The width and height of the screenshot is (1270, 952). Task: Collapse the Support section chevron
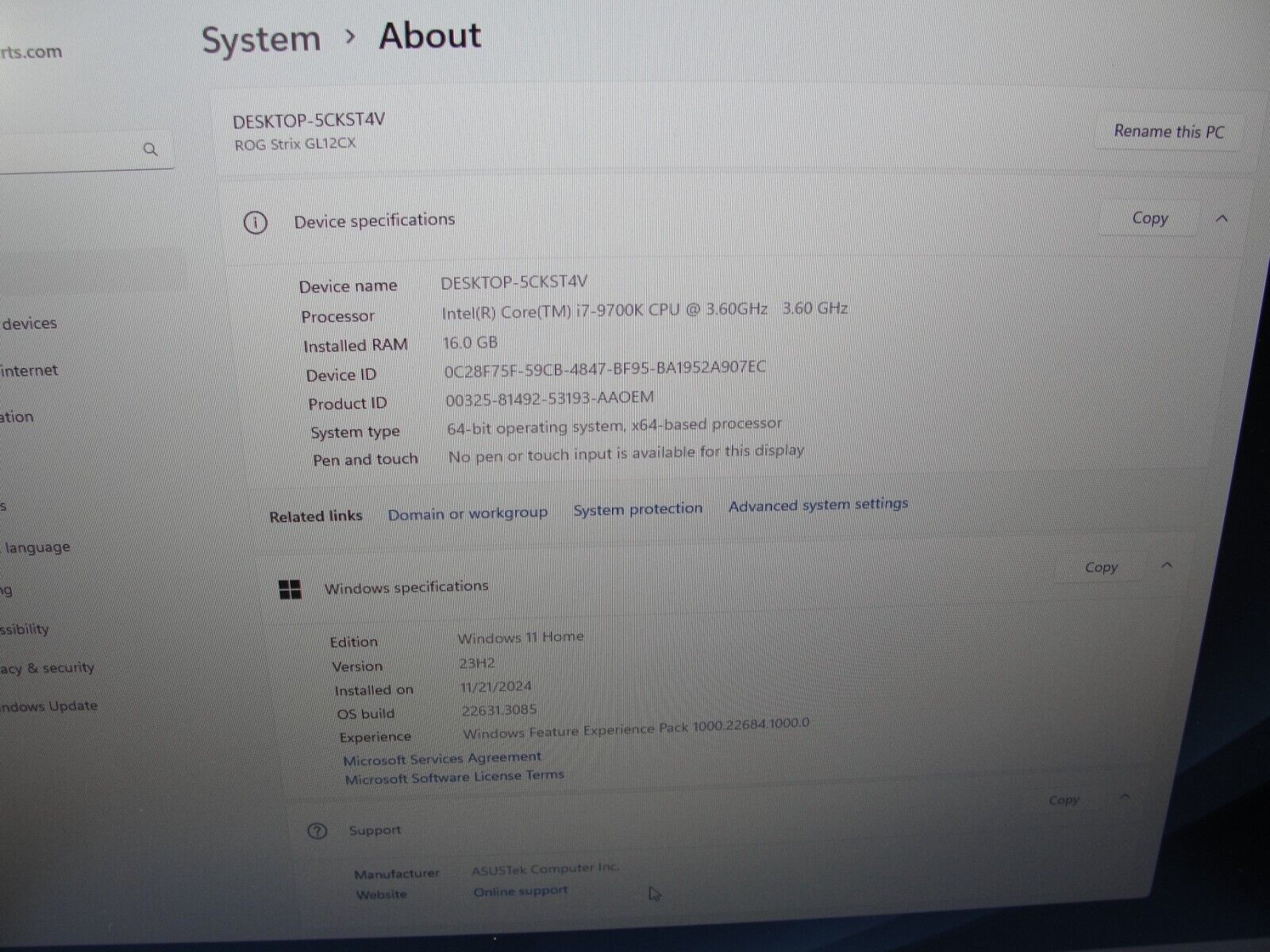coord(1124,797)
